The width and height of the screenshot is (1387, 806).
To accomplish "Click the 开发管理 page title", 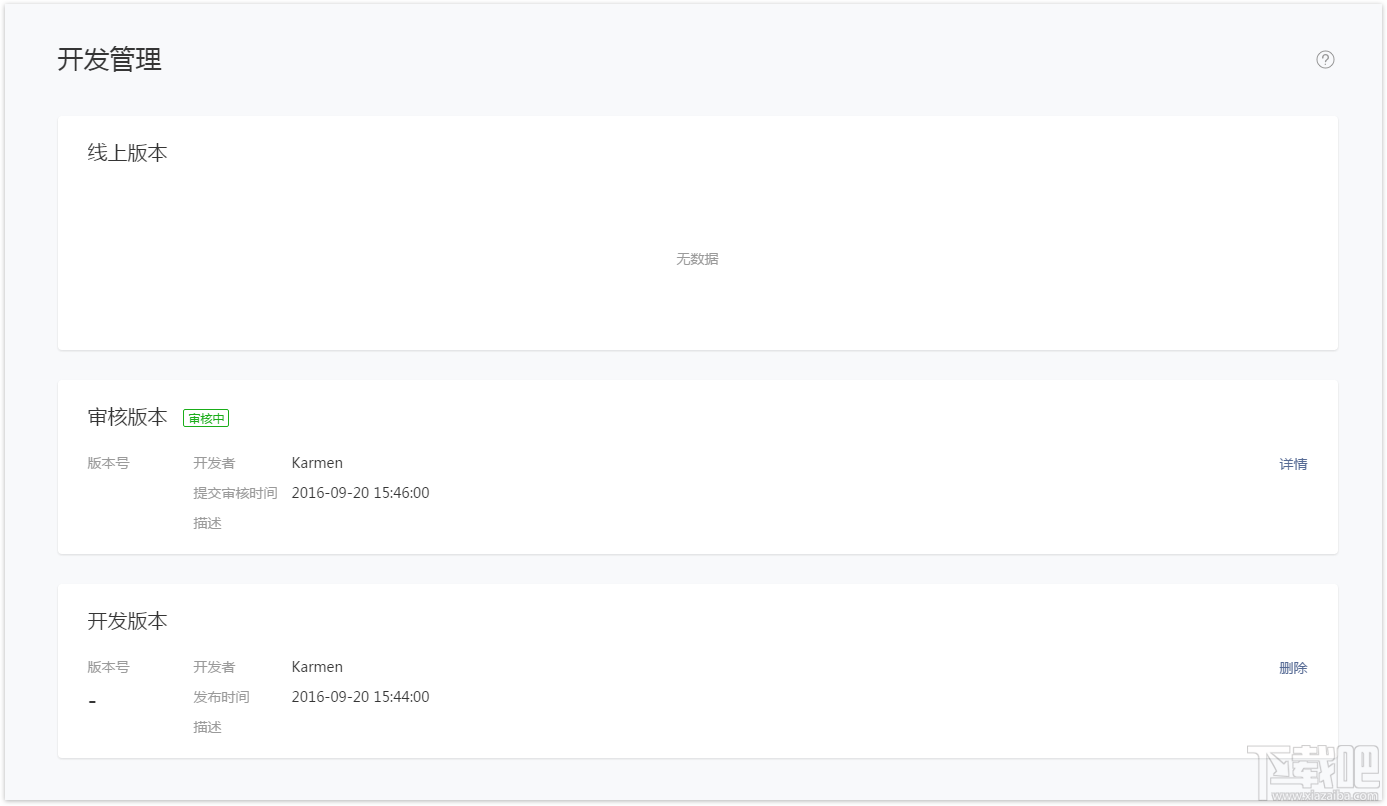I will (109, 60).
